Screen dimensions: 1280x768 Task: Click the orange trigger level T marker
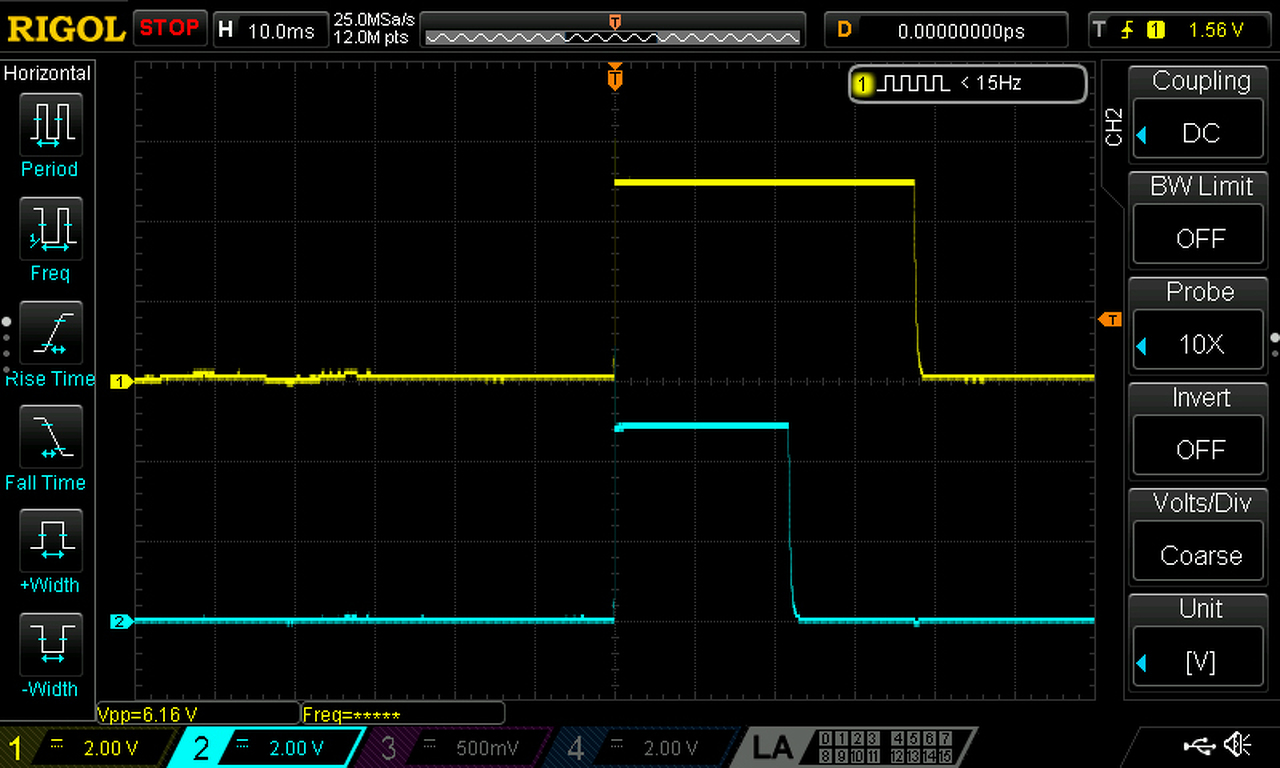(x=1110, y=319)
